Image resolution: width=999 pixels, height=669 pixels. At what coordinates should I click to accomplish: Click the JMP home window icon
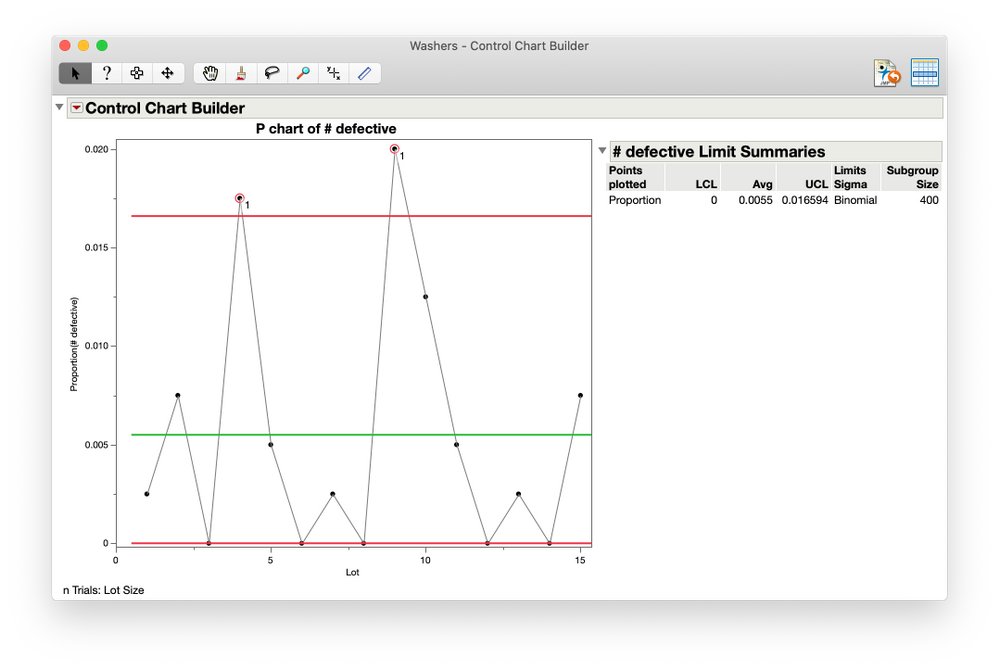[x=888, y=73]
